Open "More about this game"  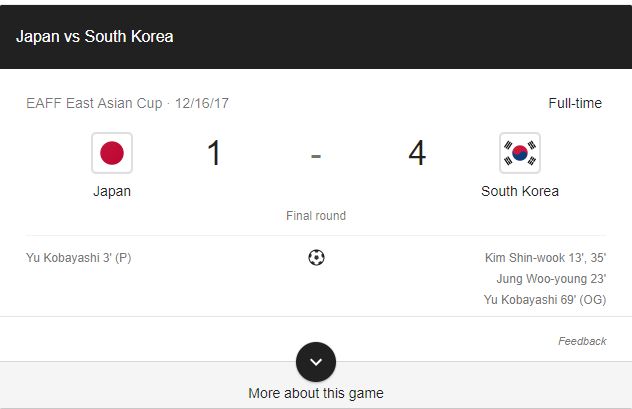point(316,393)
